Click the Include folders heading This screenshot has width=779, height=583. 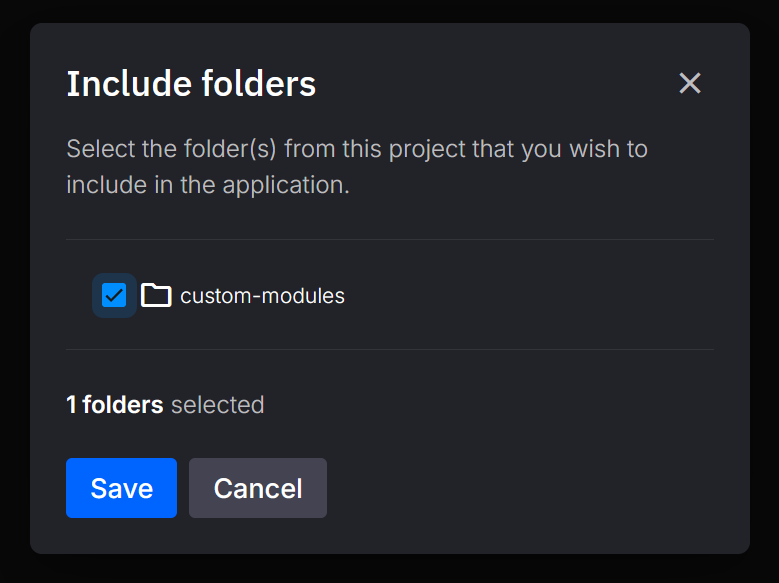(191, 84)
